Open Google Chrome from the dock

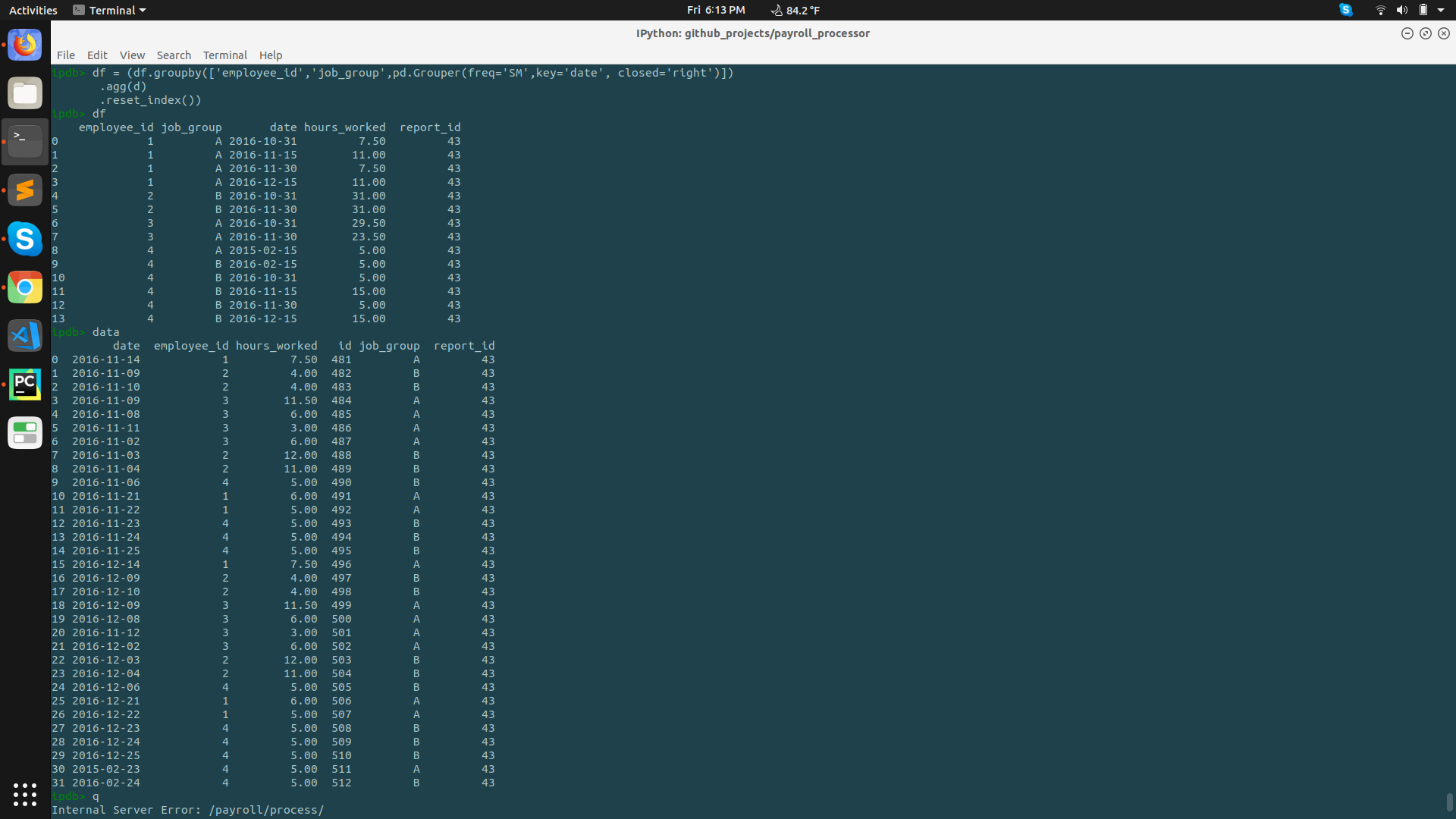click(x=25, y=287)
